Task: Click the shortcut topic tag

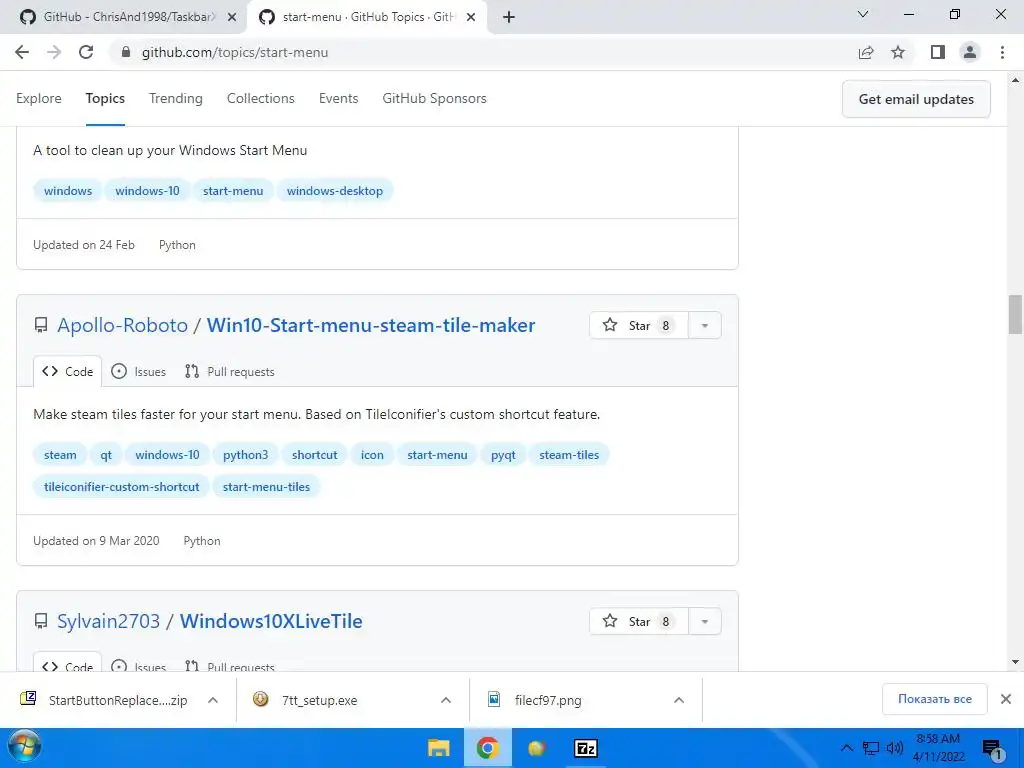Action: point(315,455)
